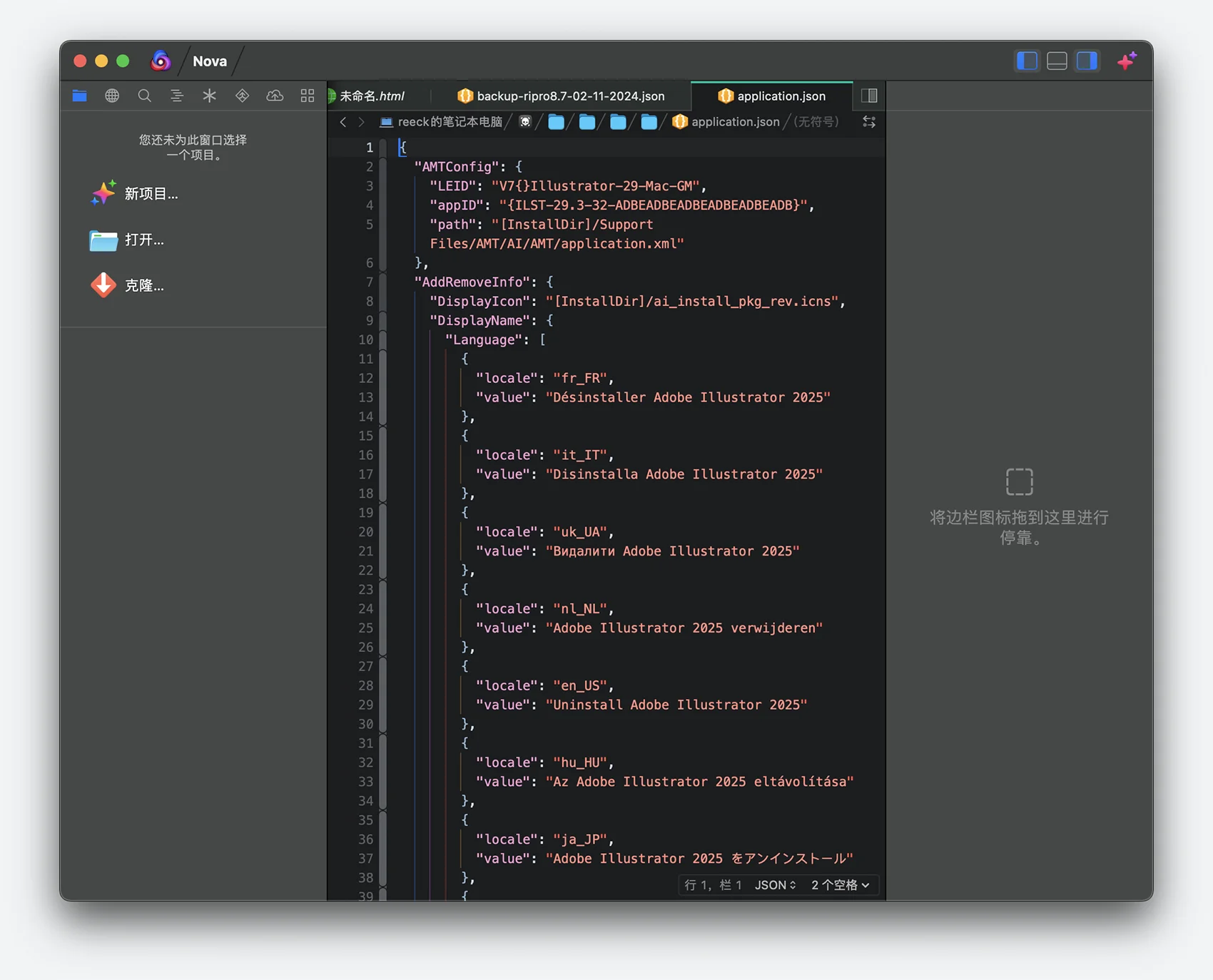Screen dimensions: 1213x980
Task: Open the Search magnifier in sidebar
Action: 144,96
